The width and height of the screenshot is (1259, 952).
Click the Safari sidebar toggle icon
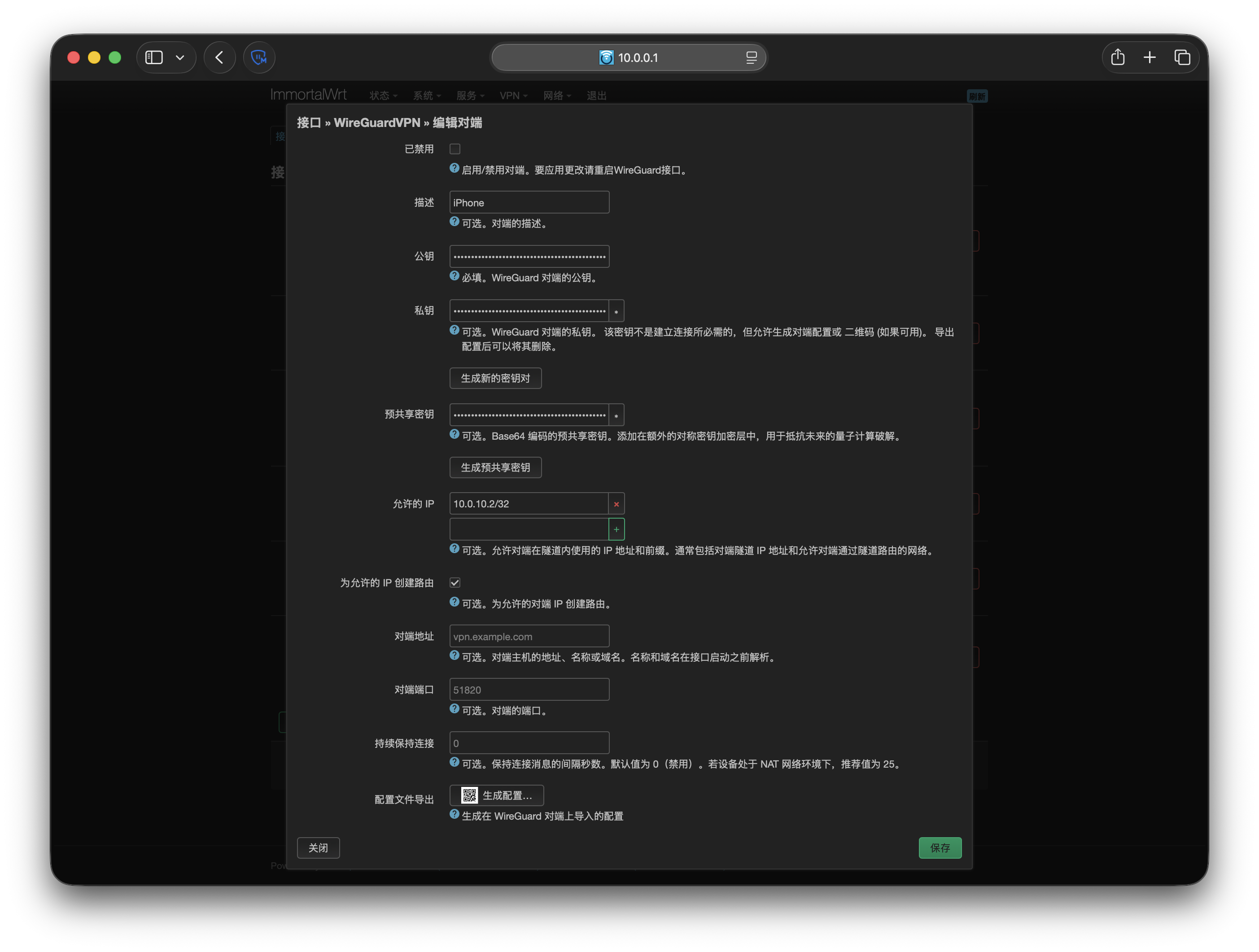pyautogui.click(x=154, y=57)
